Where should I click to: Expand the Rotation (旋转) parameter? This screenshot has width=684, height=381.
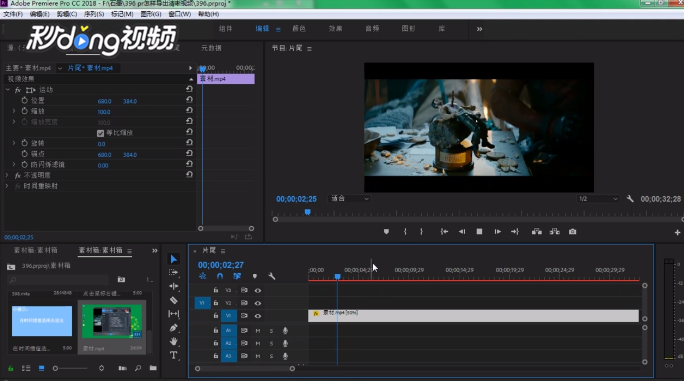pos(14,143)
